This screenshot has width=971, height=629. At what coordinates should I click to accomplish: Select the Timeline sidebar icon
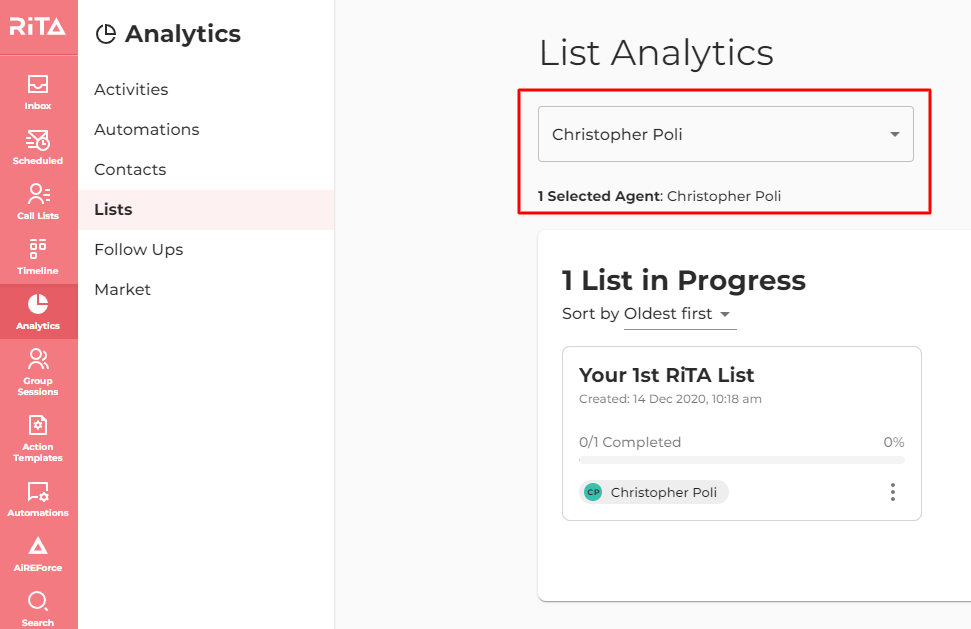[38, 257]
